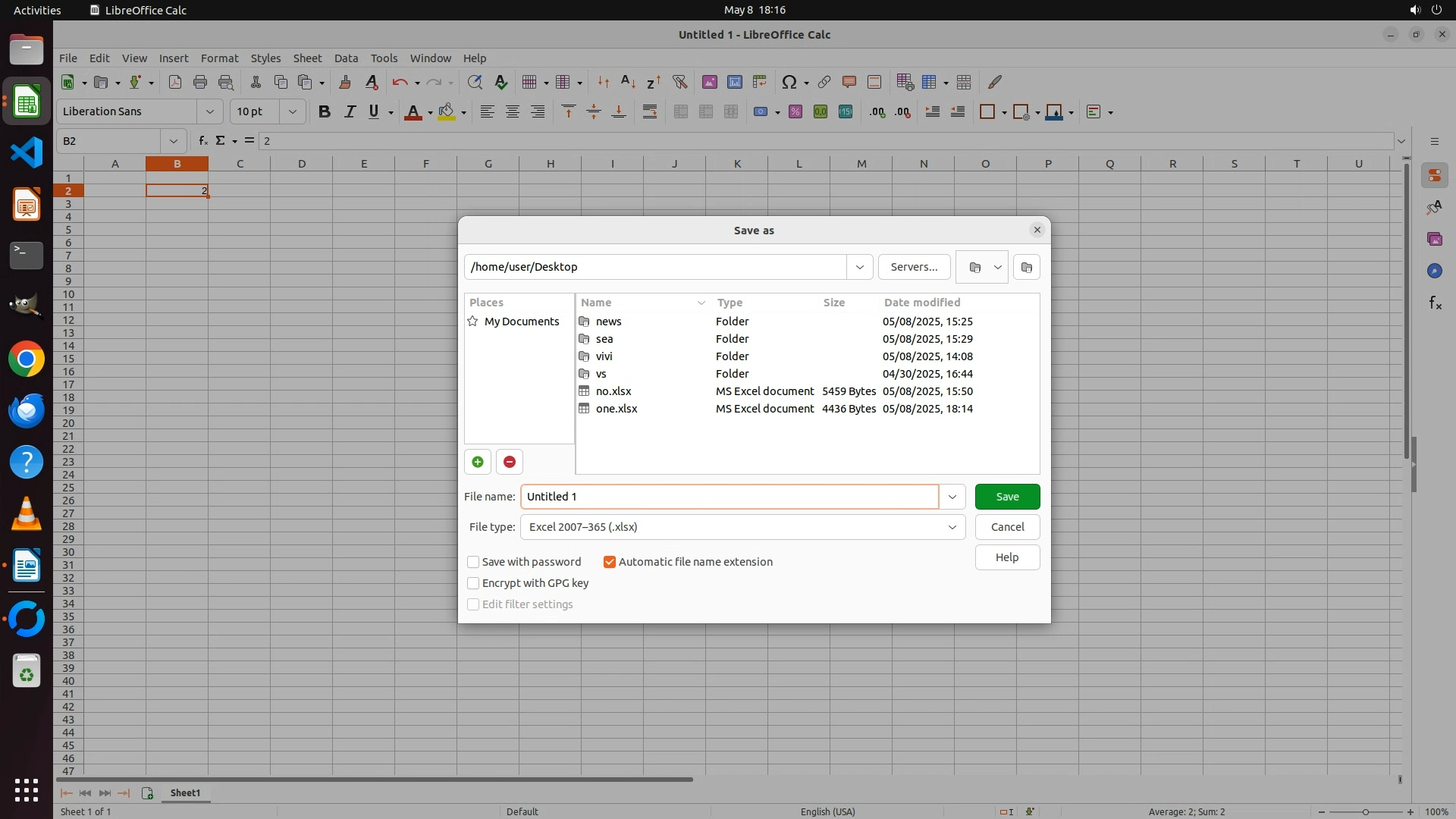
Task: Click the red remove place button
Action: (510, 462)
